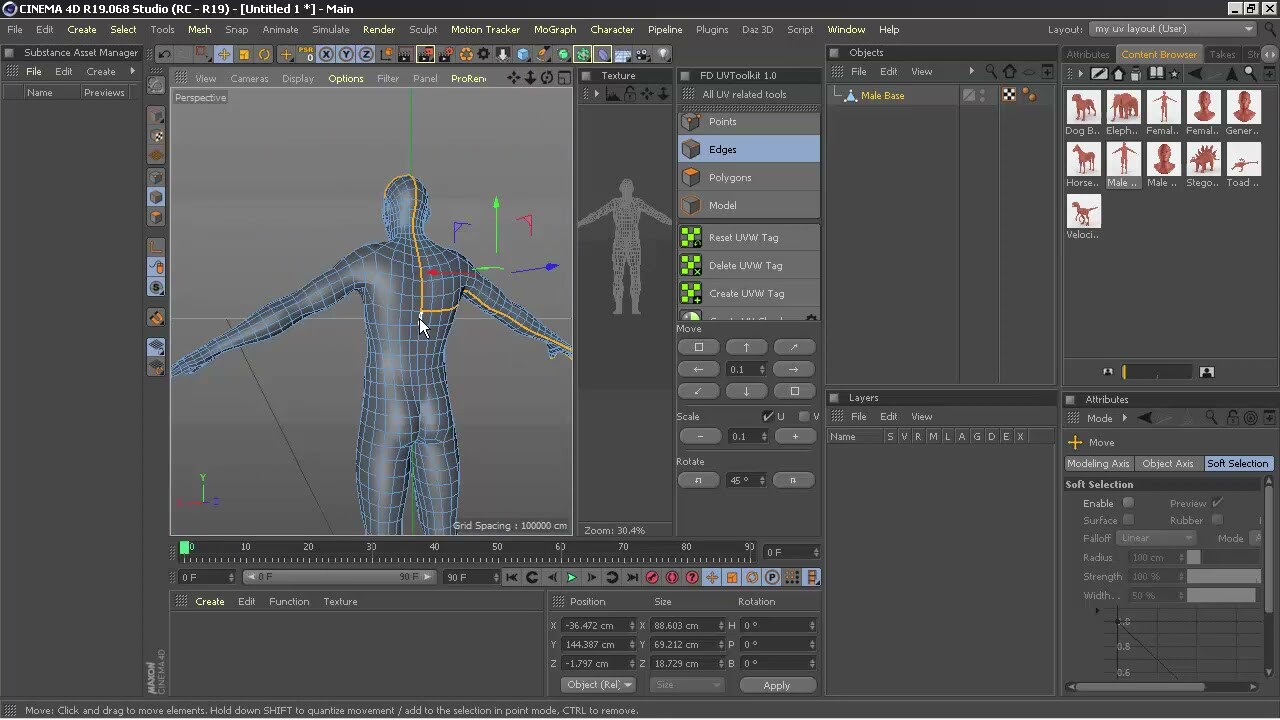1280x720 pixels.
Task: Toggle the X-axis lock in the toolbar
Action: pos(326,54)
